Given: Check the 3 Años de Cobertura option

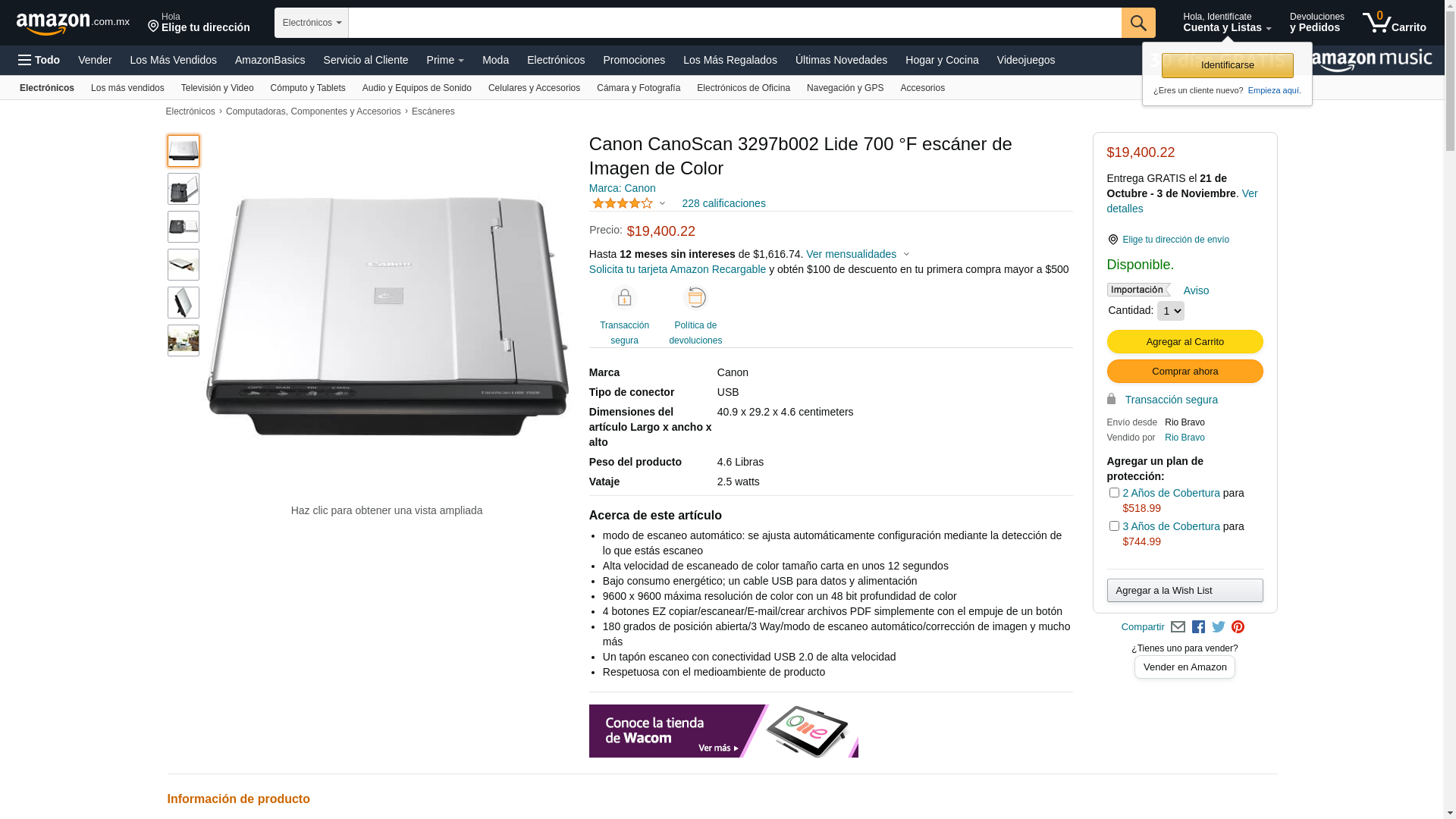Looking at the screenshot, I should click(1114, 526).
